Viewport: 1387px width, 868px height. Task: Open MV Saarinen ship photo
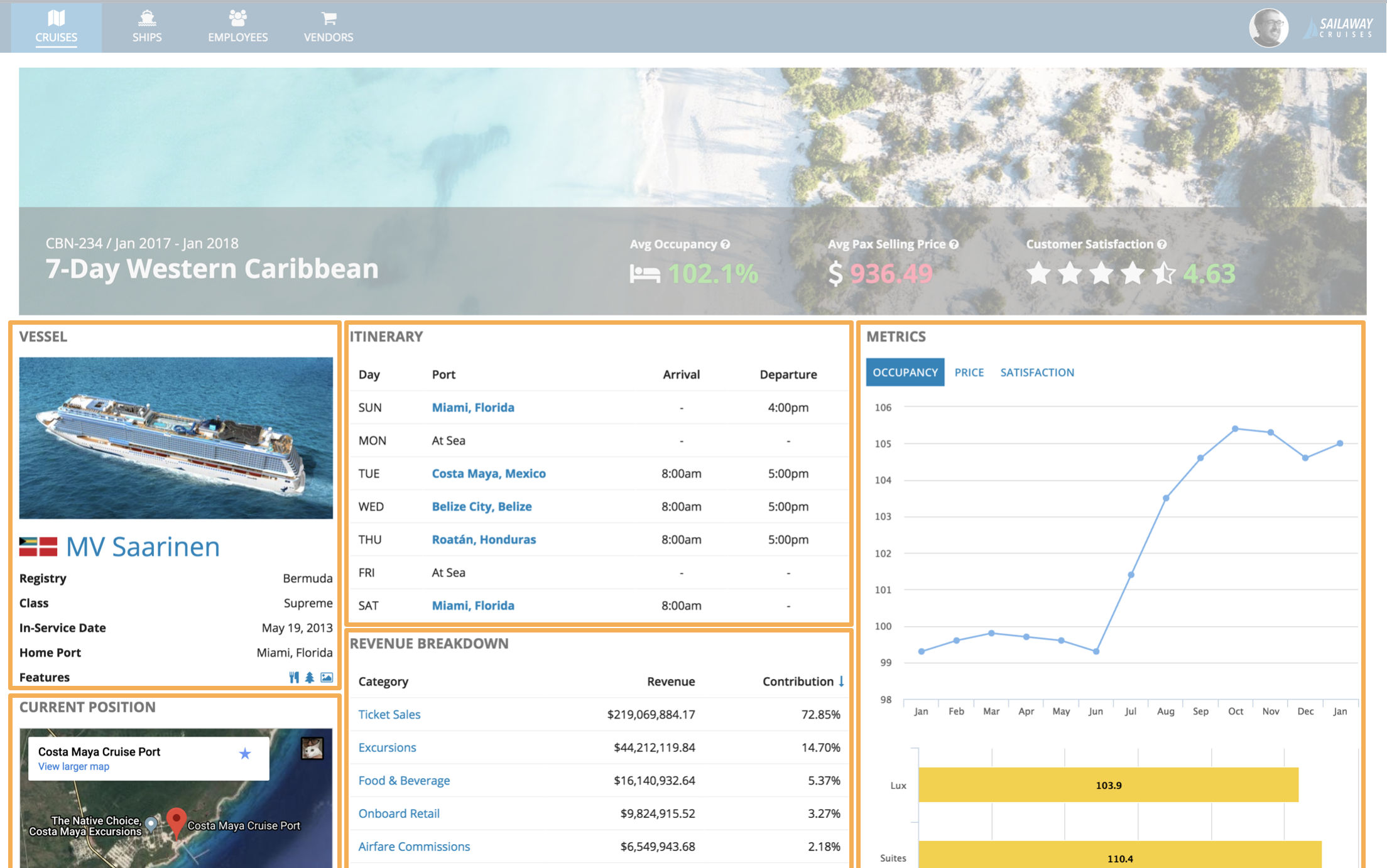(x=176, y=438)
